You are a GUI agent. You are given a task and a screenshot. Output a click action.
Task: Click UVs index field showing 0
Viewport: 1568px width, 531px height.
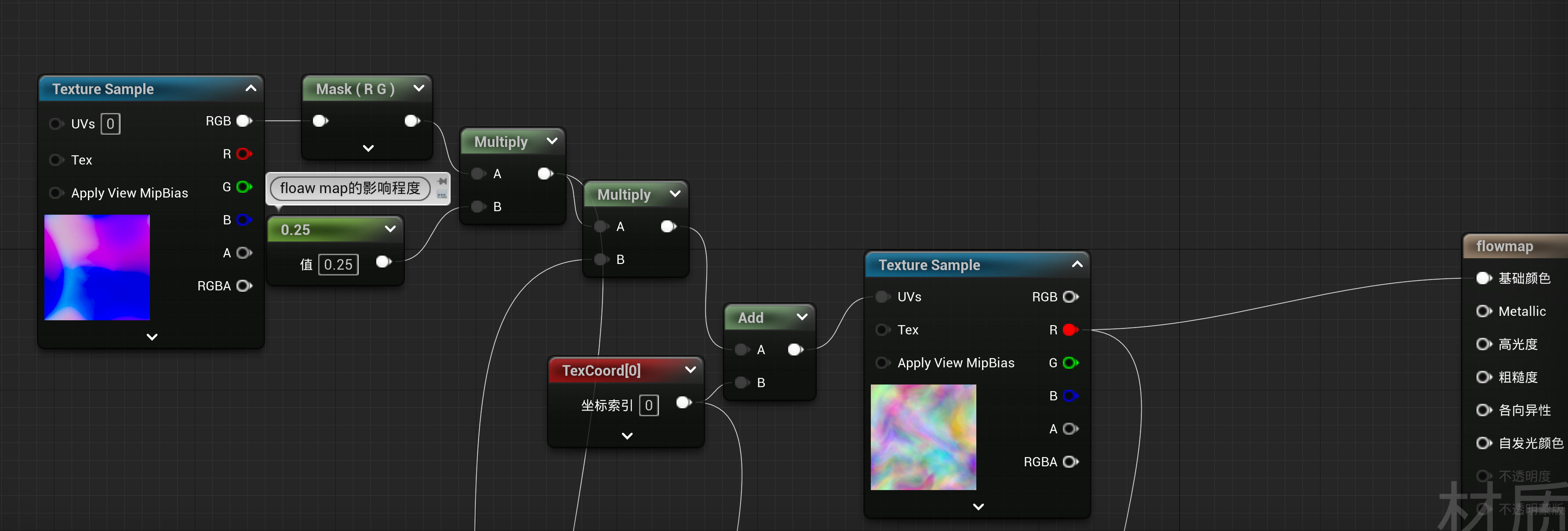110,124
